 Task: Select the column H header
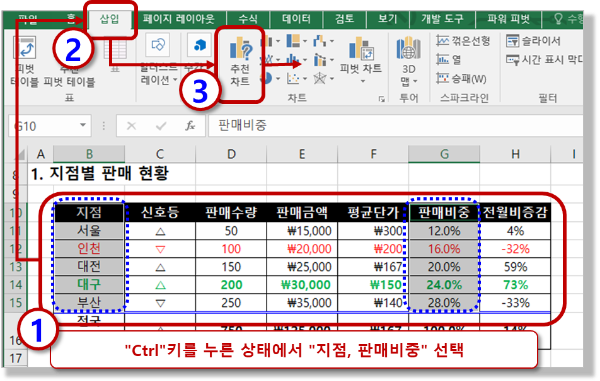tap(515, 154)
